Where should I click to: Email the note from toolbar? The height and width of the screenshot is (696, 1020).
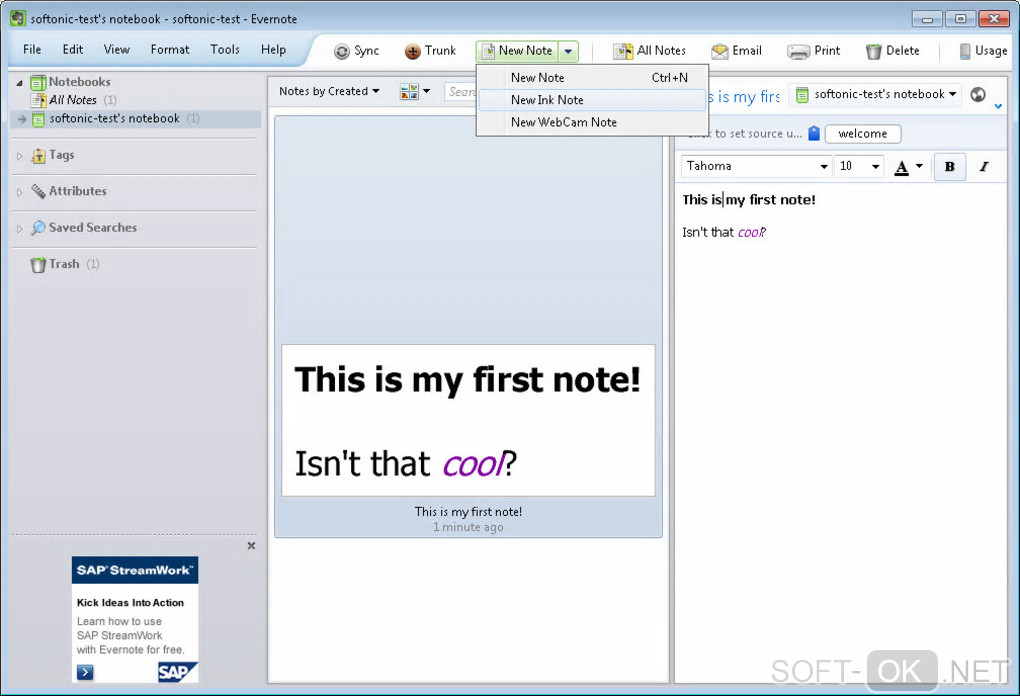pyautogui.click(x=736, y=51)
